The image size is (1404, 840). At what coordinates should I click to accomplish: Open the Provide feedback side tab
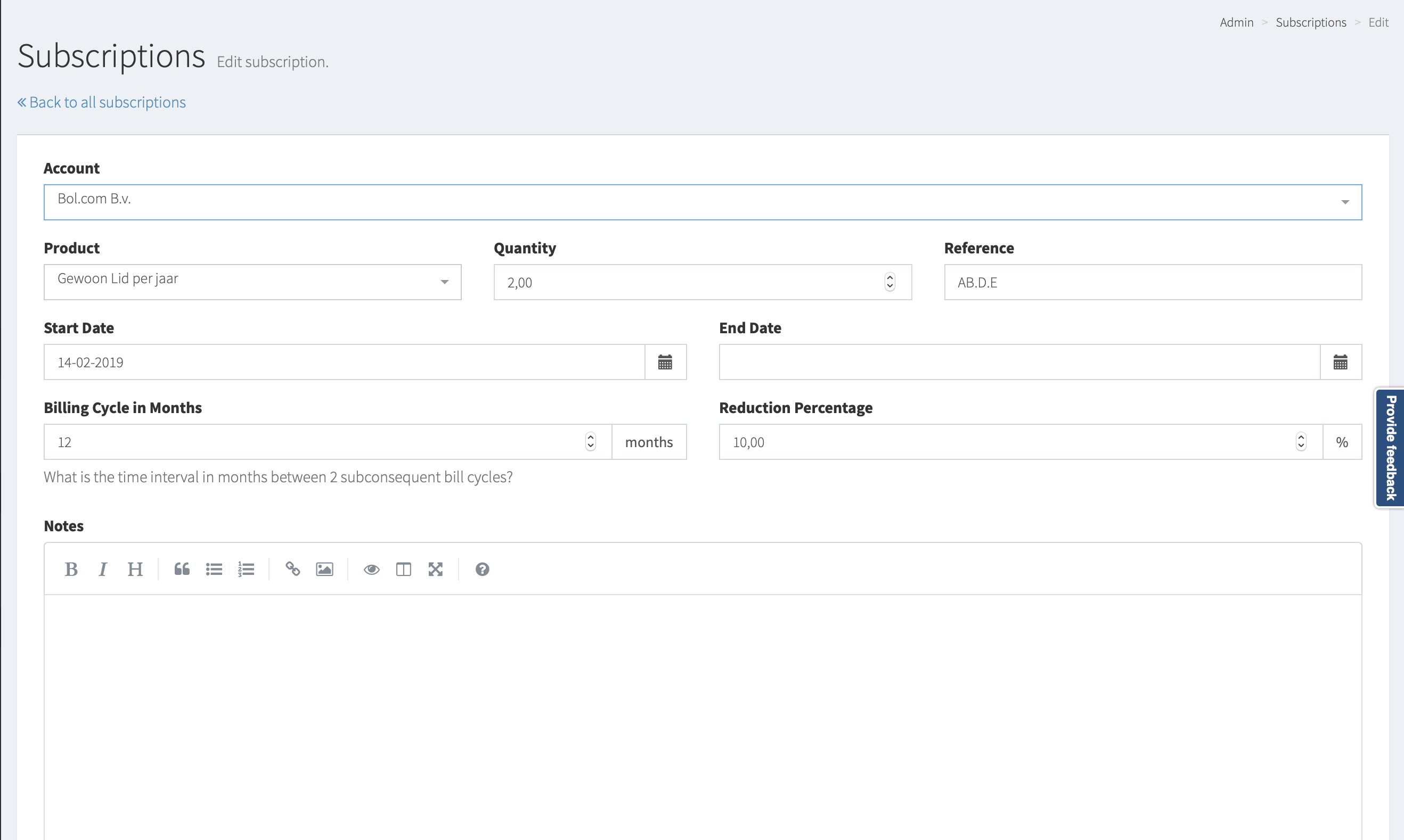(x=1390, y=447)
